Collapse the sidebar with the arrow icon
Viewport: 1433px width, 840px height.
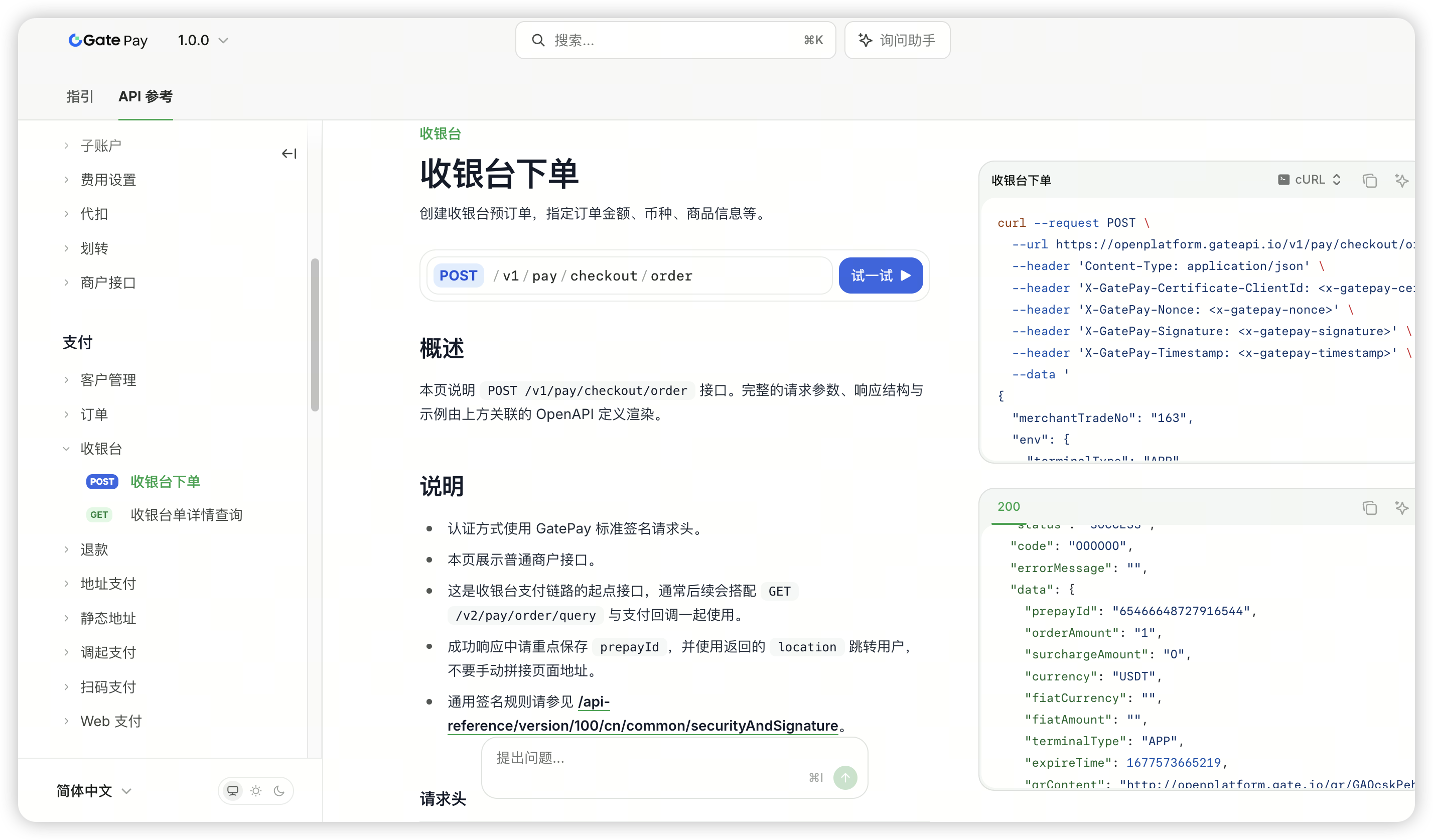[289, 154]
